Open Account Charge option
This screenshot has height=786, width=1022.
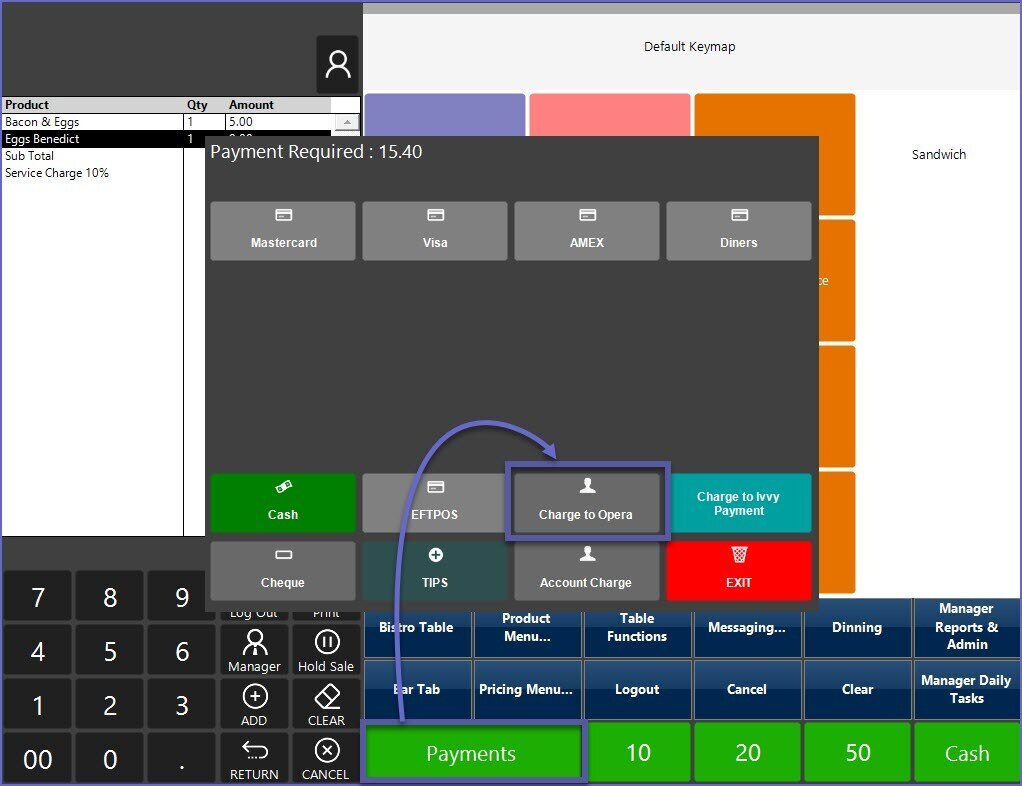pos(586,570)
